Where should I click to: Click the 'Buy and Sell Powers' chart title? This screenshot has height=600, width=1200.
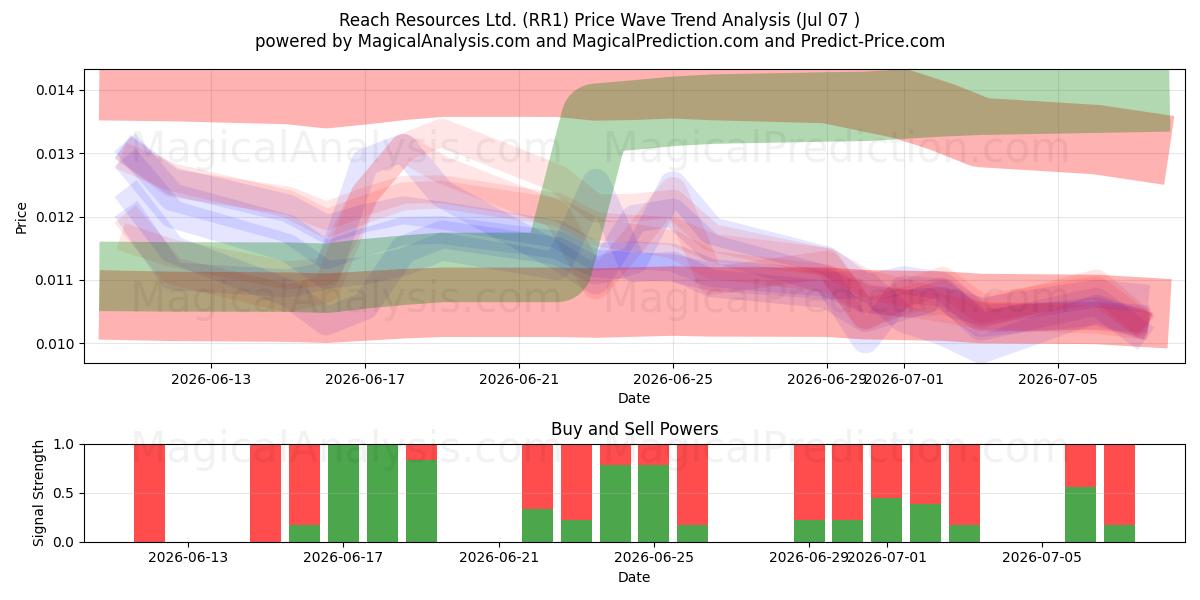pyautogui.click(x=634, y=429)
